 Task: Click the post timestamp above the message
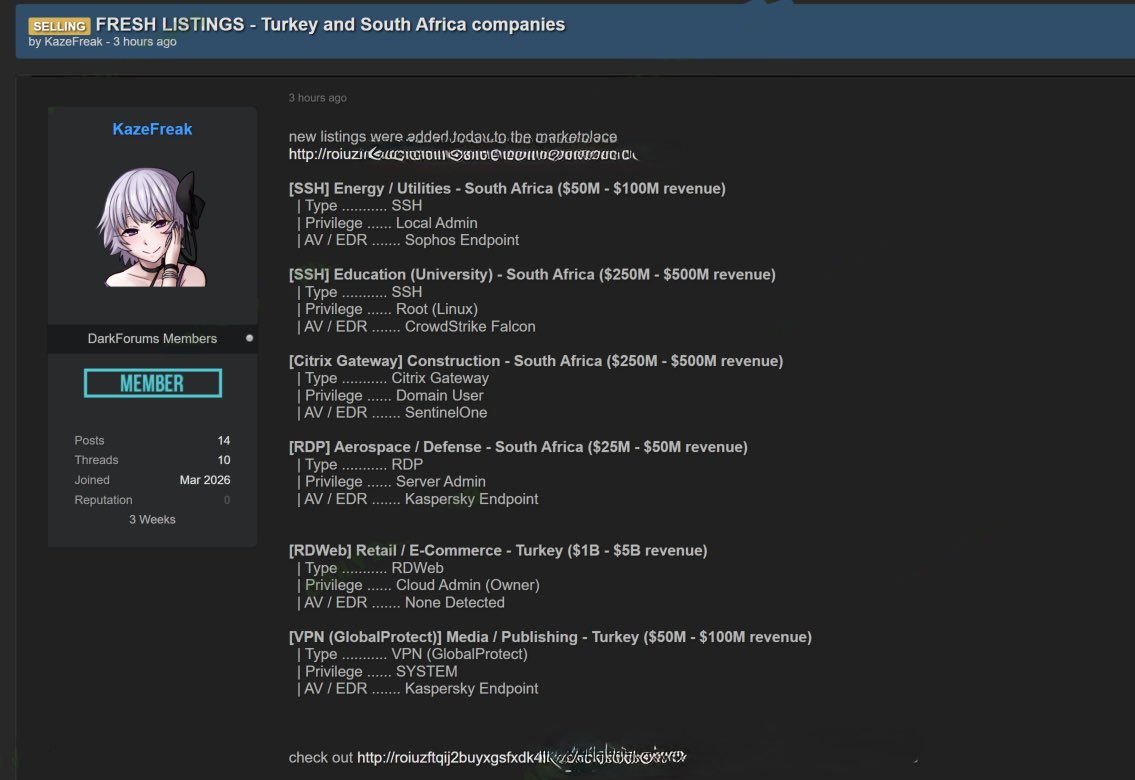318,98
